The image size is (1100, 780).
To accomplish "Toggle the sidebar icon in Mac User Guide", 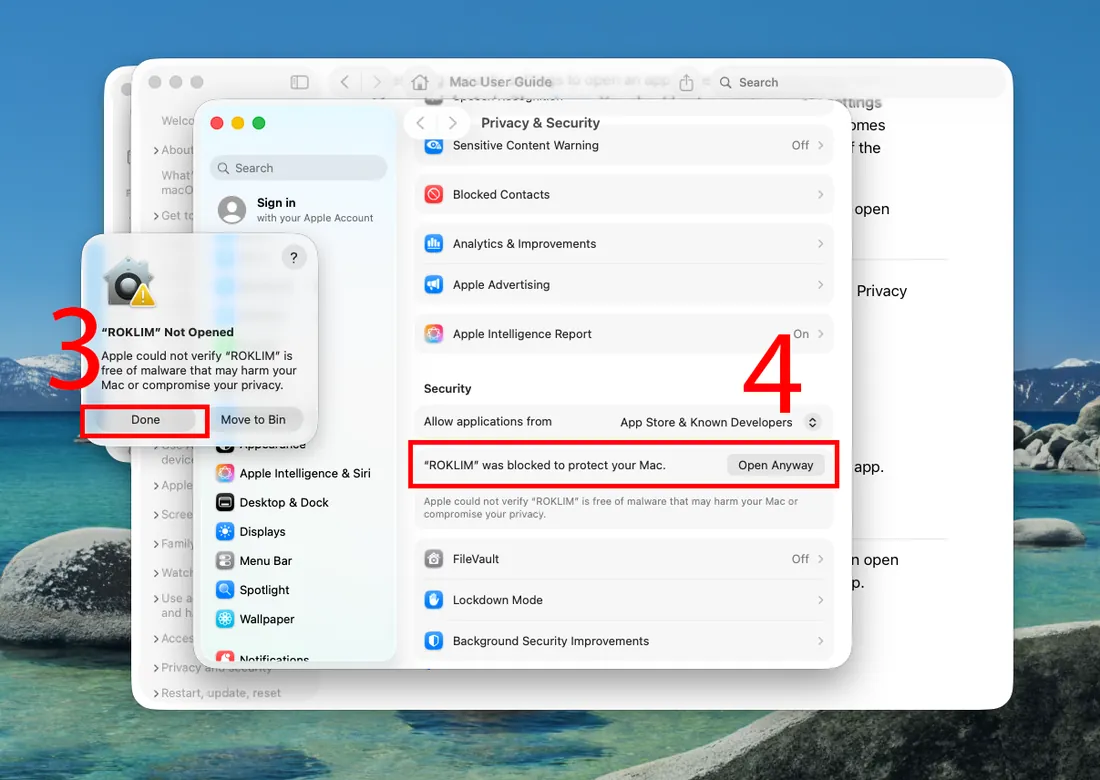I will pyautogui.click(x=300, y=82).
